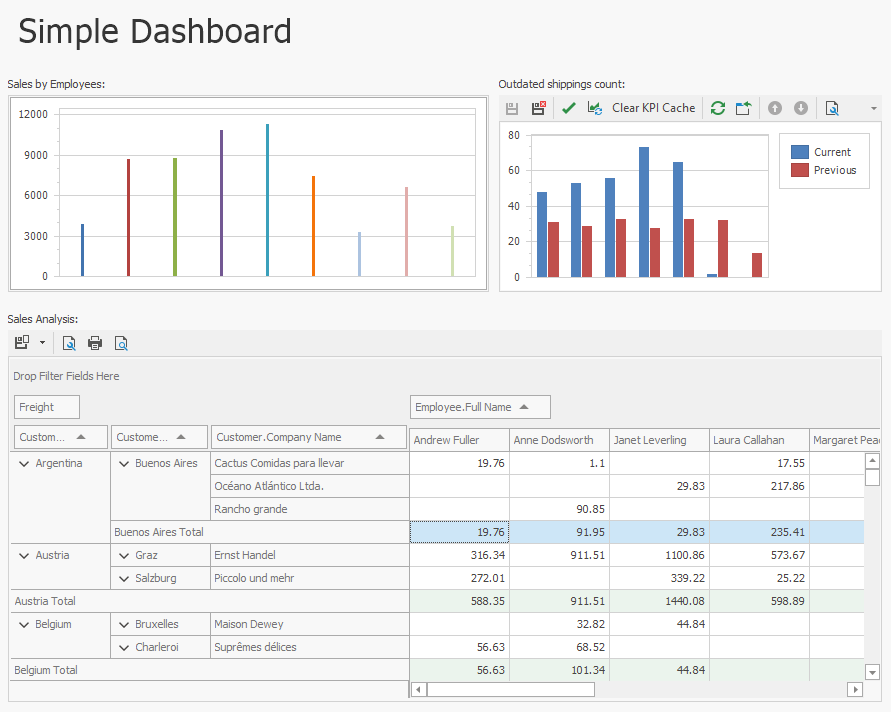Image resolution: width=891 pixels, height=712 pixels.
Task: Open the dropdown arrow beside the pivot layout icon
Action: 42,343
